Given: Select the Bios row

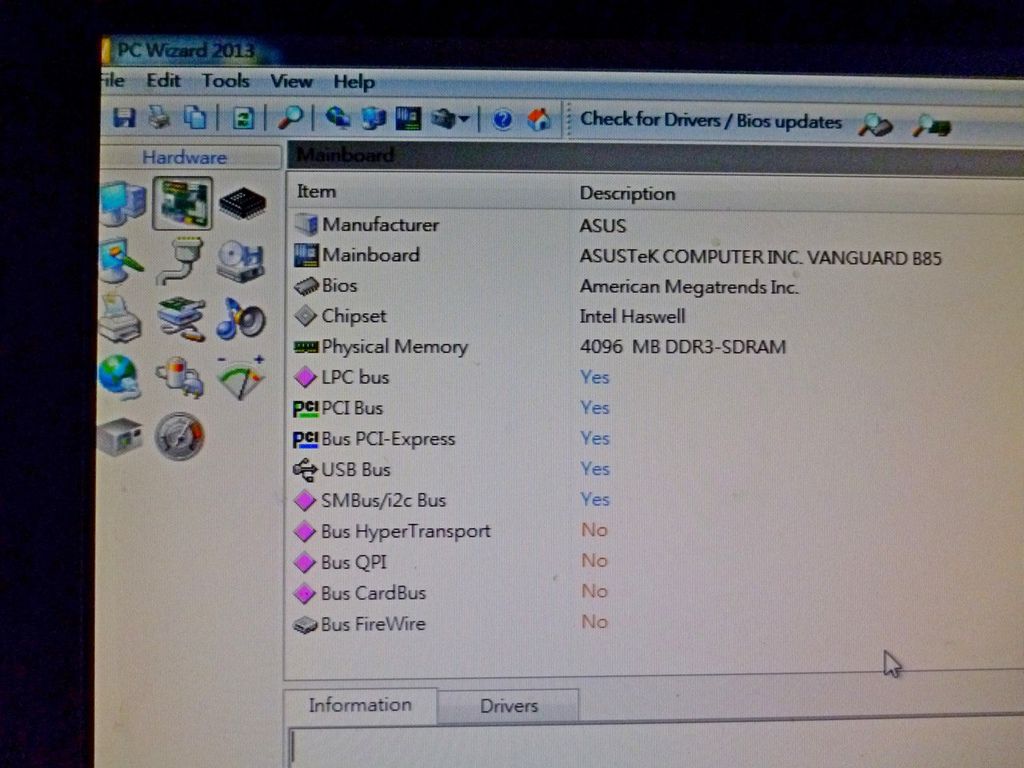Looking at the screenshot, I should 656,286.
